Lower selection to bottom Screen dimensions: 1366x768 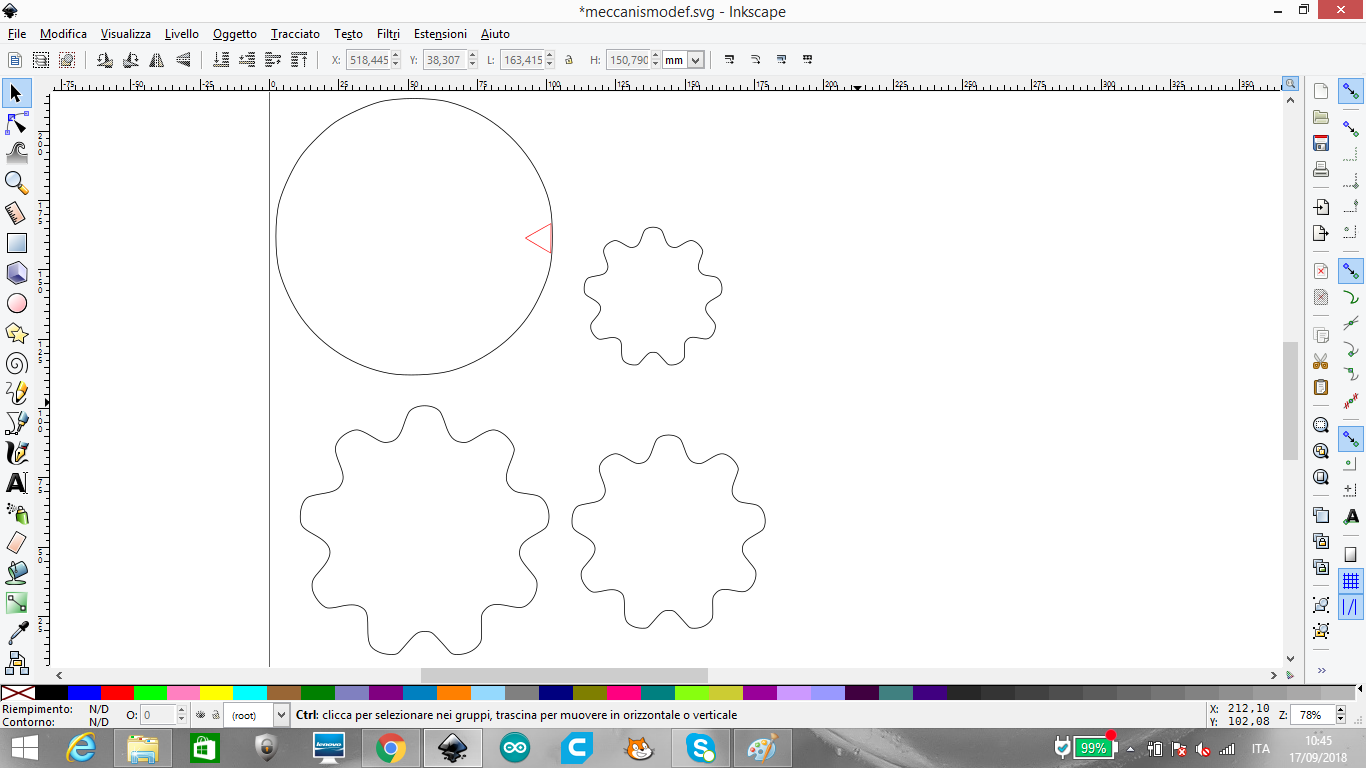(221, 60)
